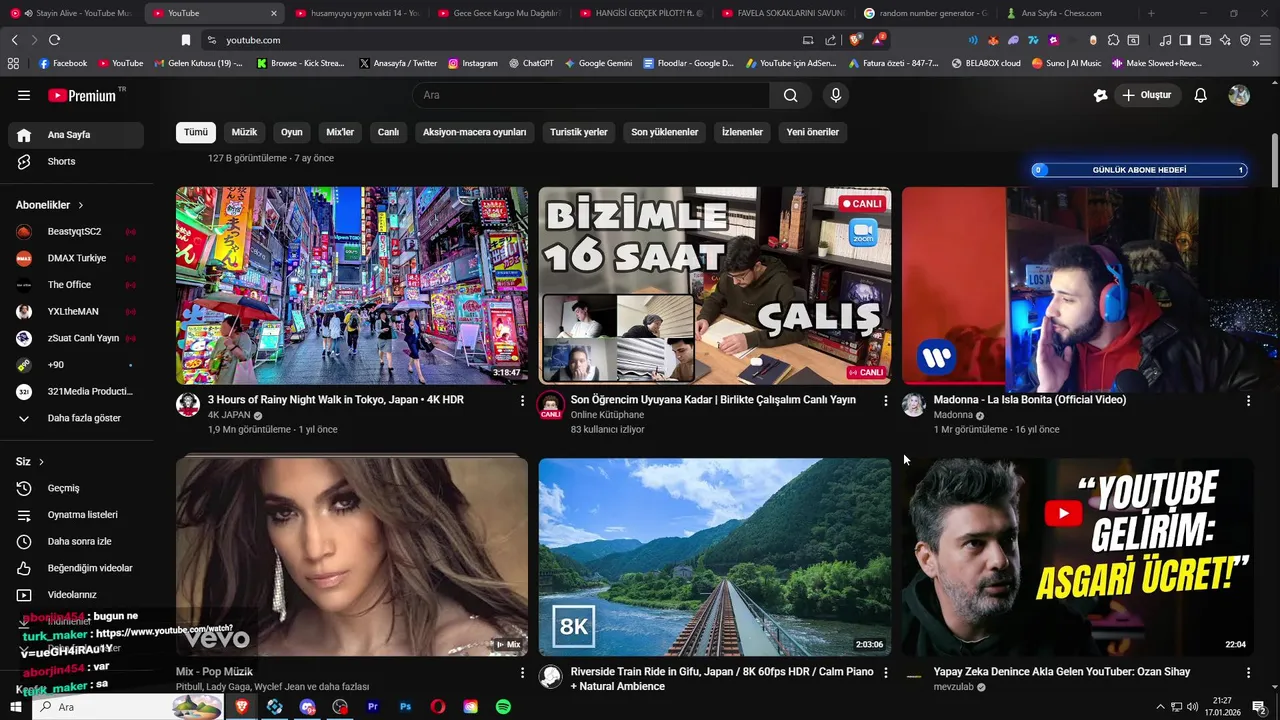Click the magnifier search button
This screenshot has height=720, width=1280.
click(x=791, y=95)
